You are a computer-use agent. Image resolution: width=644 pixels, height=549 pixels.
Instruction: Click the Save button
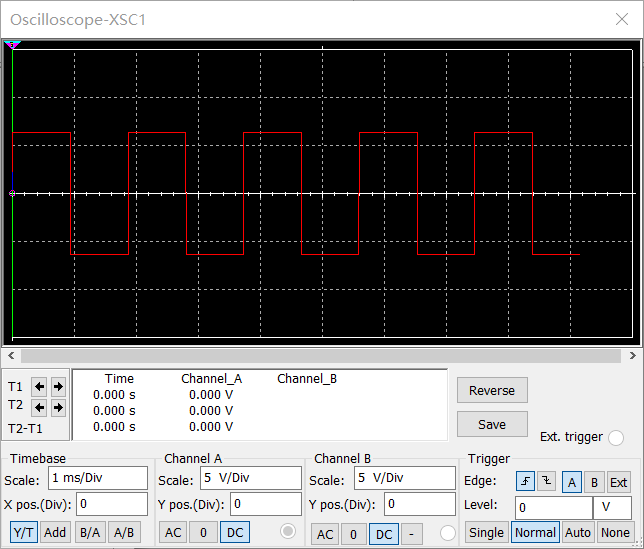tap(492, 424)
